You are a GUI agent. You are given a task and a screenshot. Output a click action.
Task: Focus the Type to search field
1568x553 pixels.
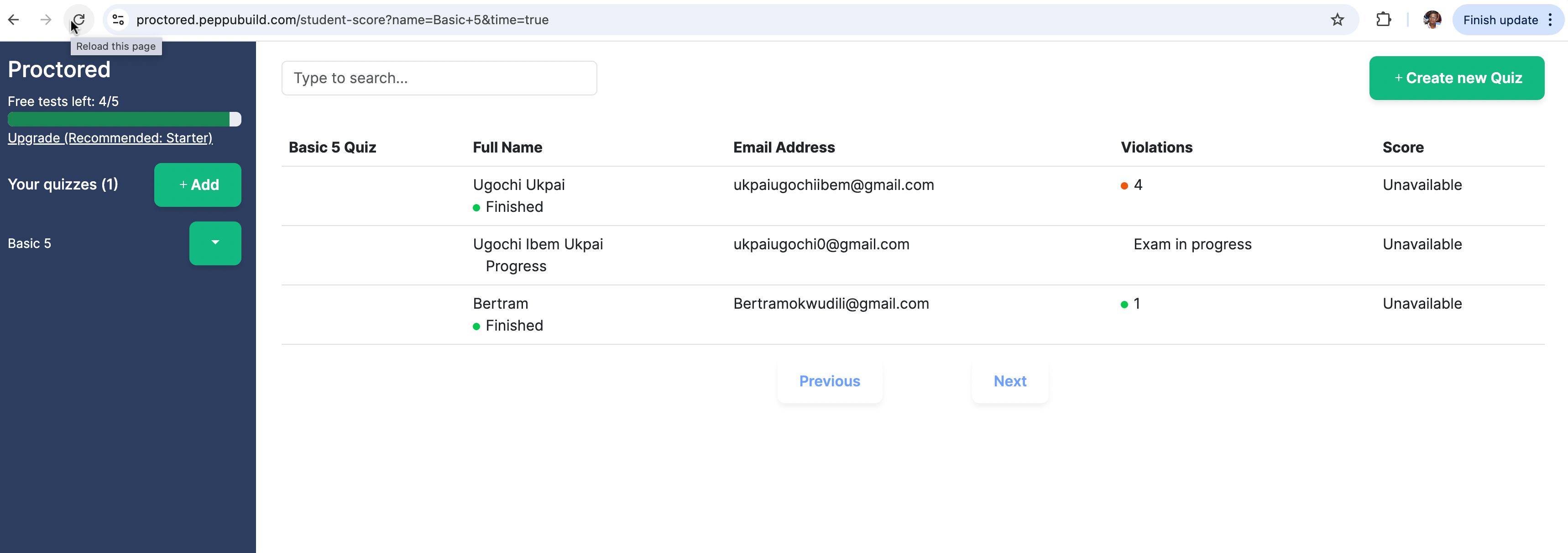tap(439, 78)
